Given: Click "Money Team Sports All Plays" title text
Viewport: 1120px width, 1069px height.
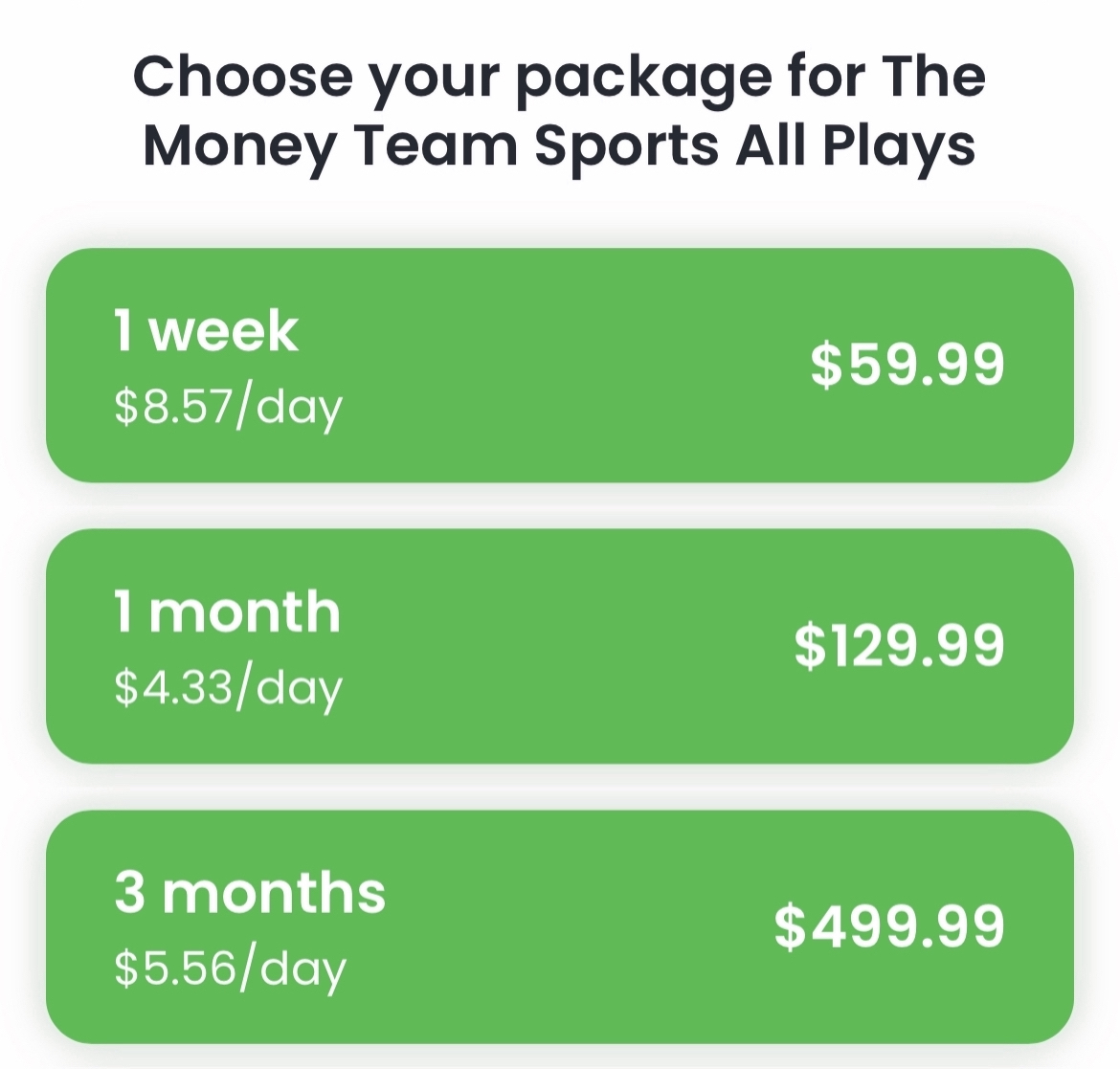Looking at the screenshot, I should [559, 145].
